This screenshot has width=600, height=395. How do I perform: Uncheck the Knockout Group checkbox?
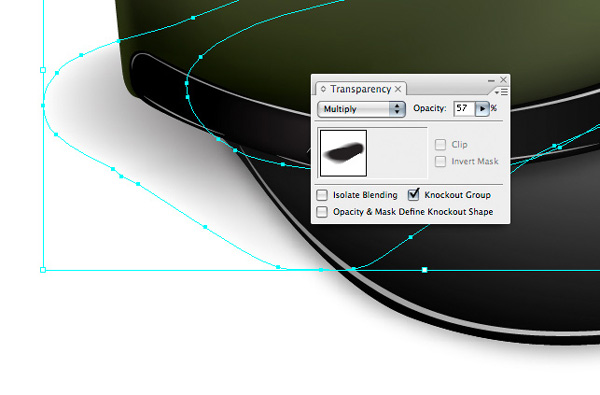413,195
